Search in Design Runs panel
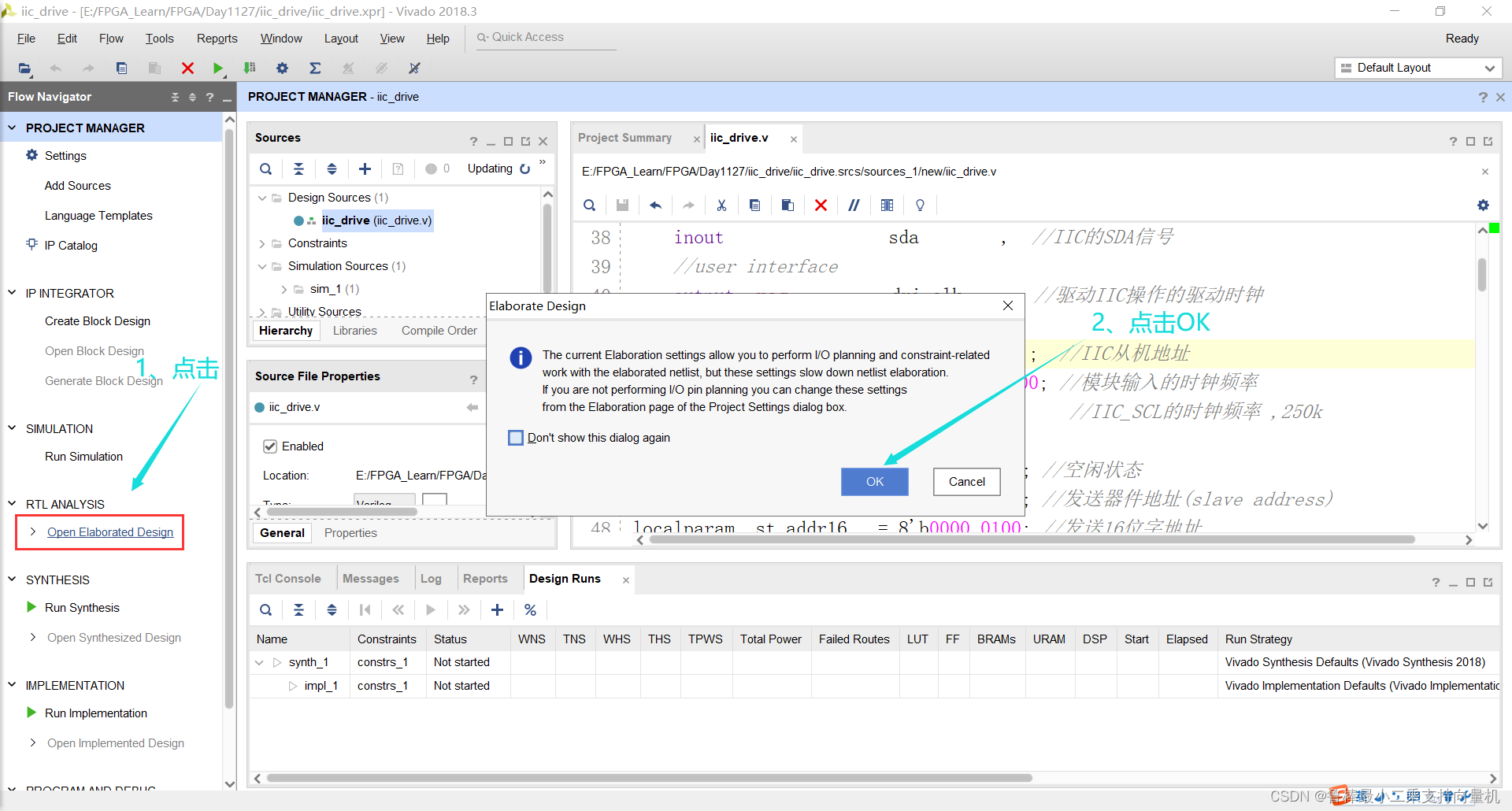This screenshot has height=811, width=1512. 266,609
